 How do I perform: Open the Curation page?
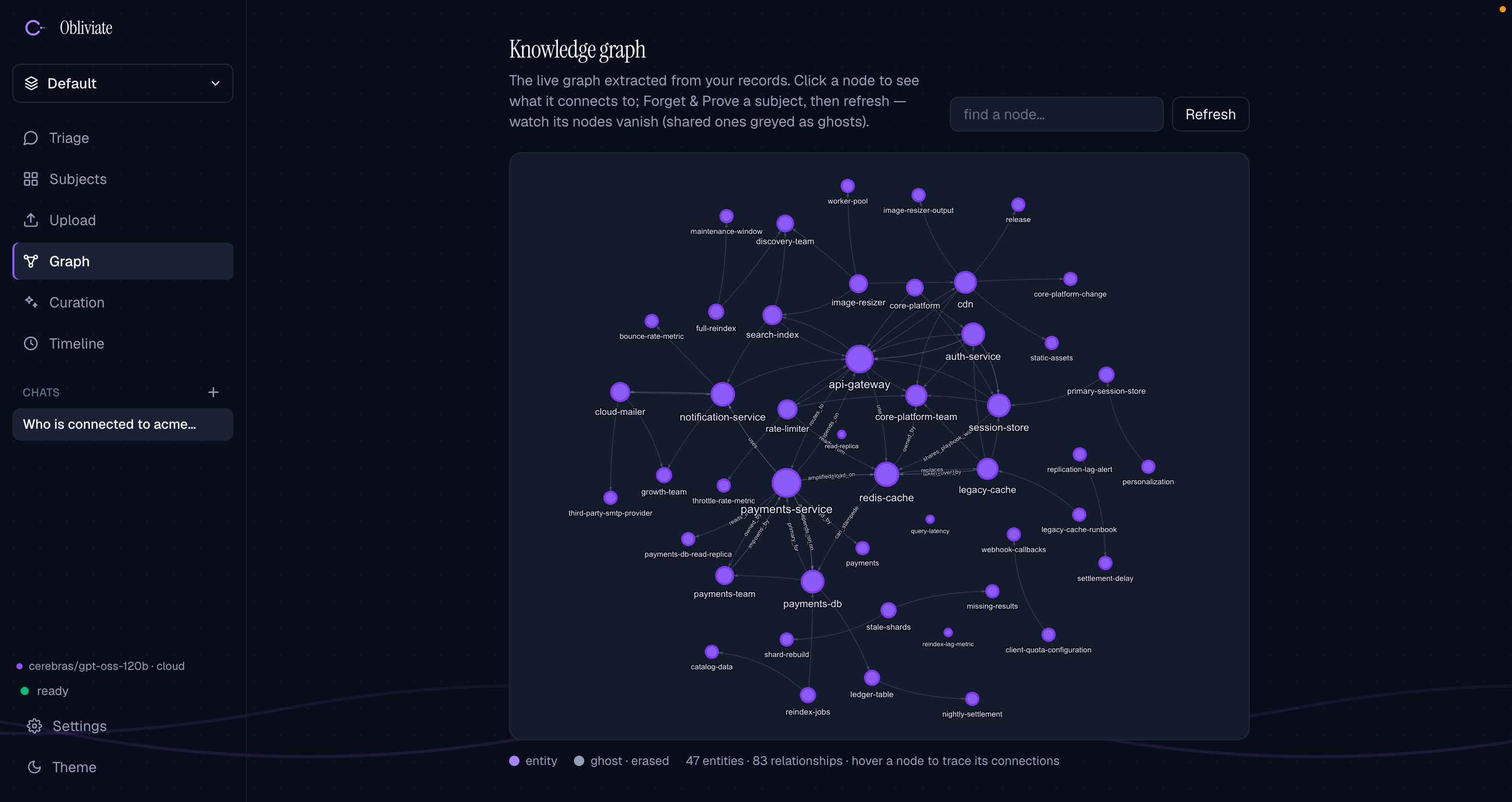[x=123, y=302]
